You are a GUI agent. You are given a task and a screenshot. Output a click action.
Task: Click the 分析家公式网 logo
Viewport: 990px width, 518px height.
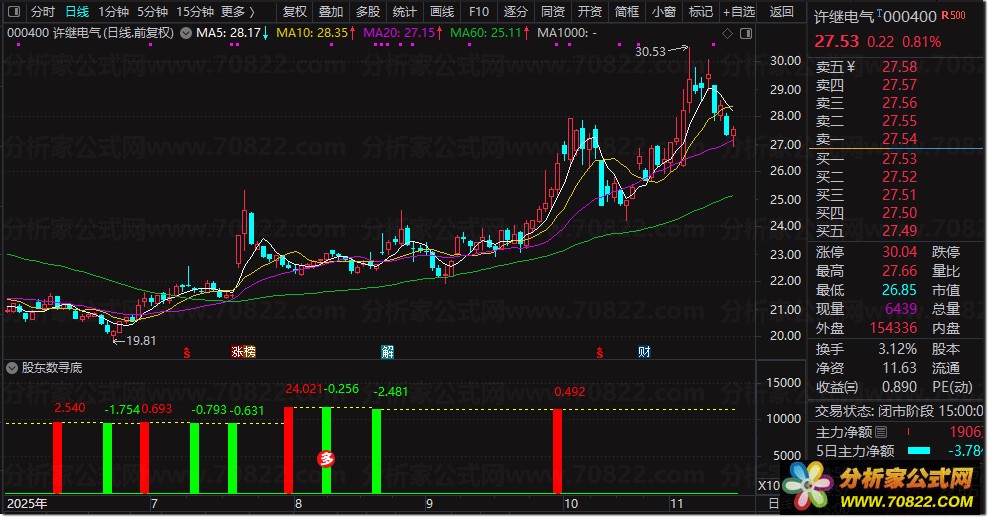879,487
